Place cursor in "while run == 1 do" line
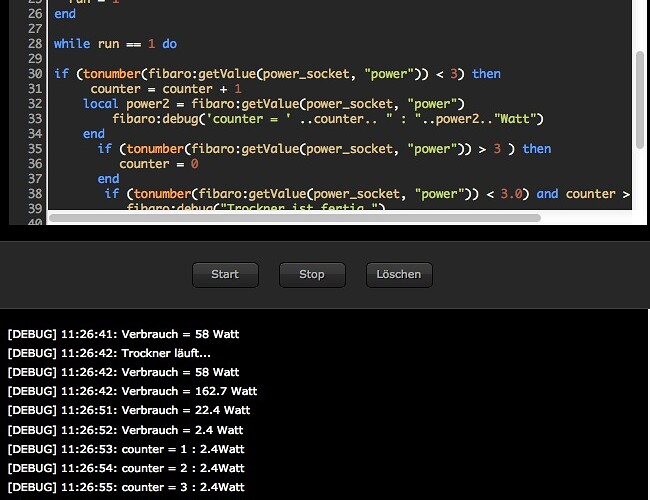 click(115, 44)
